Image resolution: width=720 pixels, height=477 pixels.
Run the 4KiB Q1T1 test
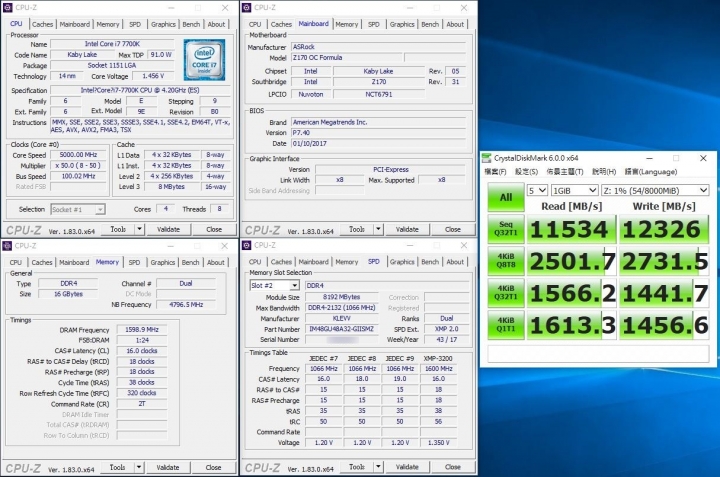point(506,325)
